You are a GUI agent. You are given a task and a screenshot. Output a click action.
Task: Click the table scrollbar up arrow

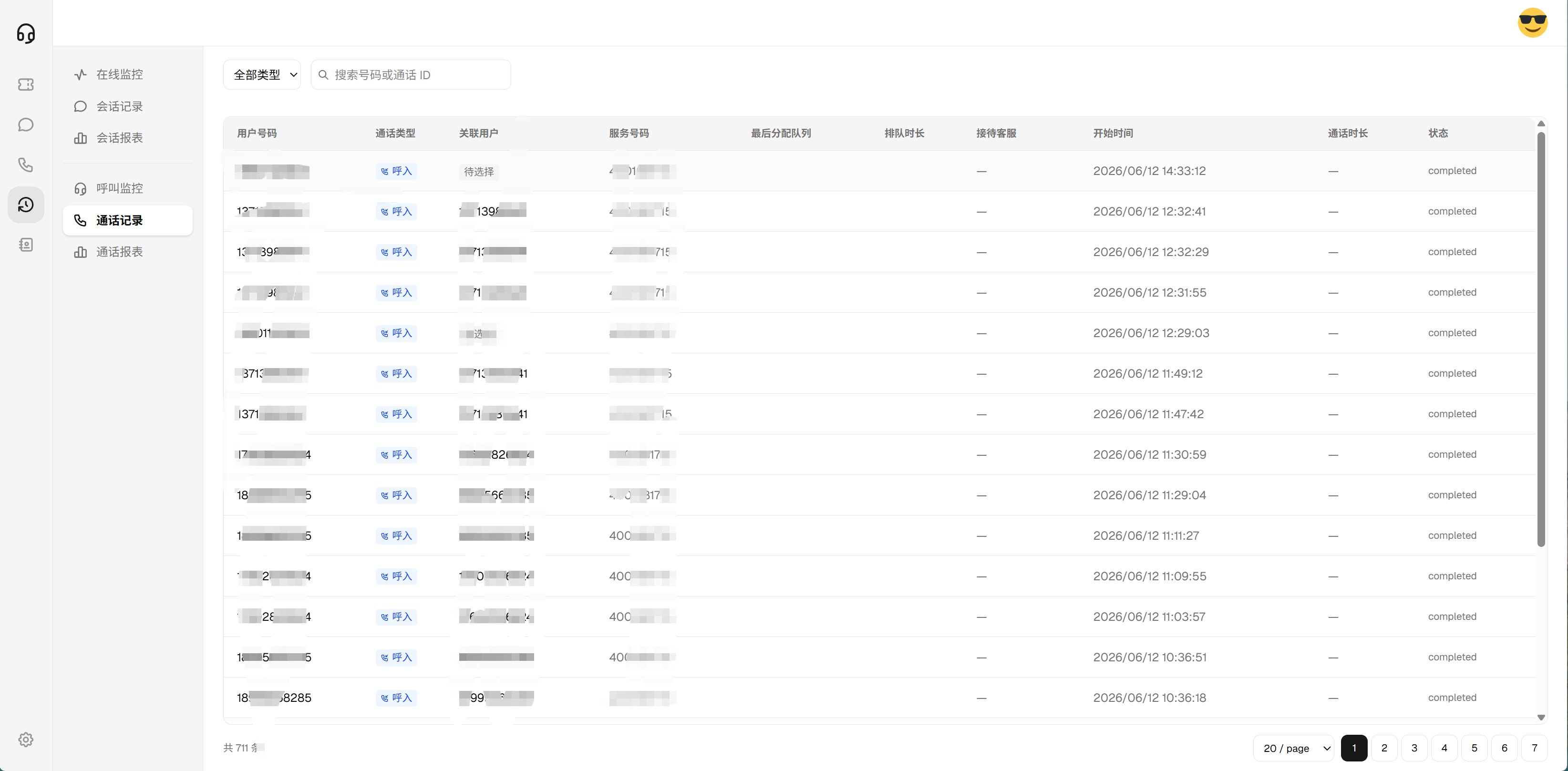click(x=1541, y=123)
